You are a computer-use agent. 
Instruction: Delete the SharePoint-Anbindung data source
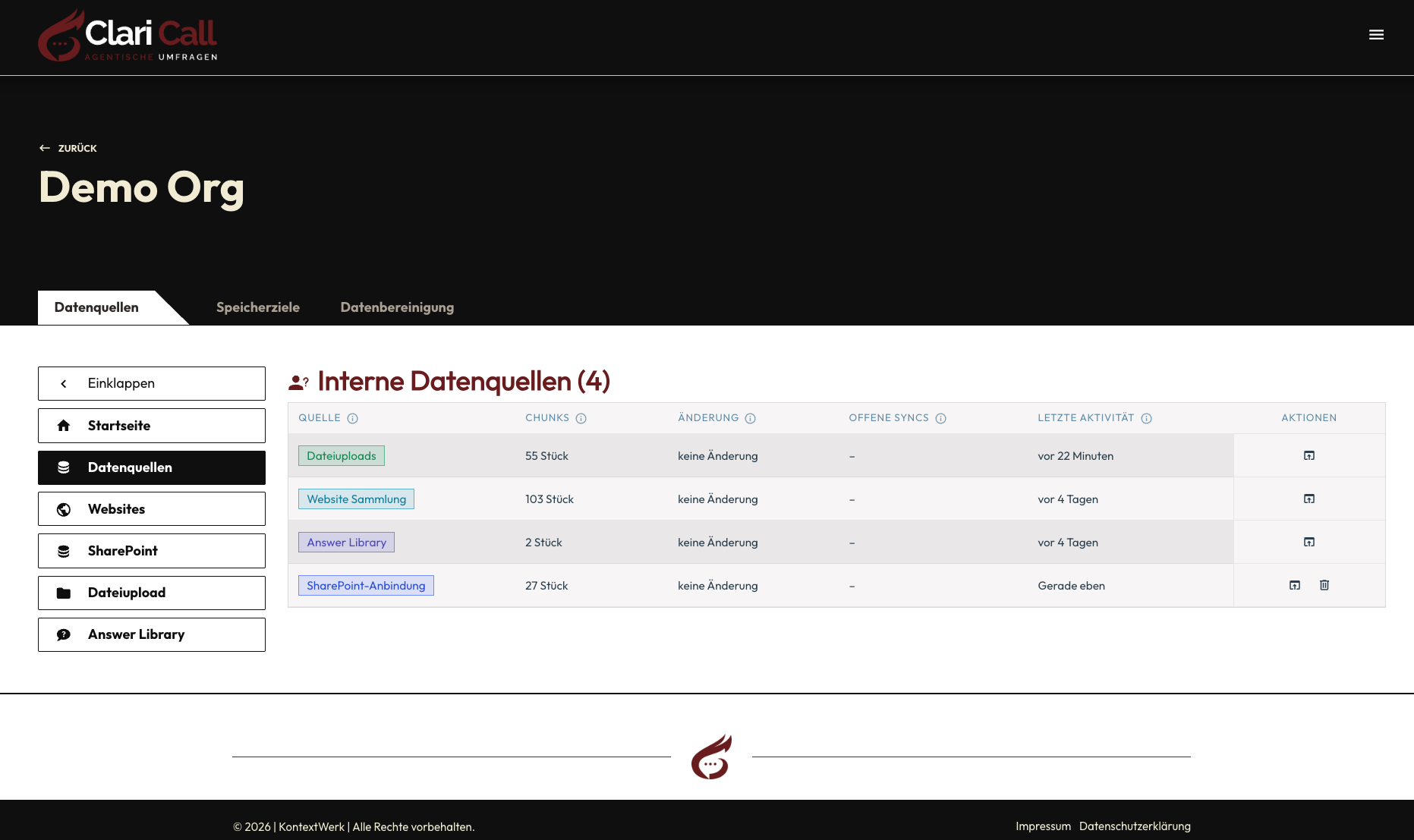(x=1324, y=585)
